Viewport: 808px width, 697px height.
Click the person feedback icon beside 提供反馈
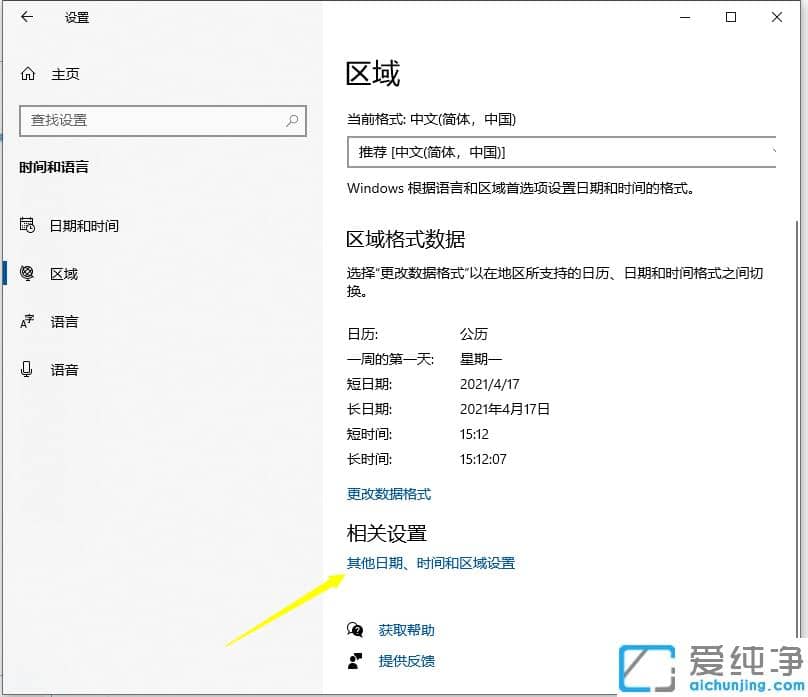(x=355, y=661)
